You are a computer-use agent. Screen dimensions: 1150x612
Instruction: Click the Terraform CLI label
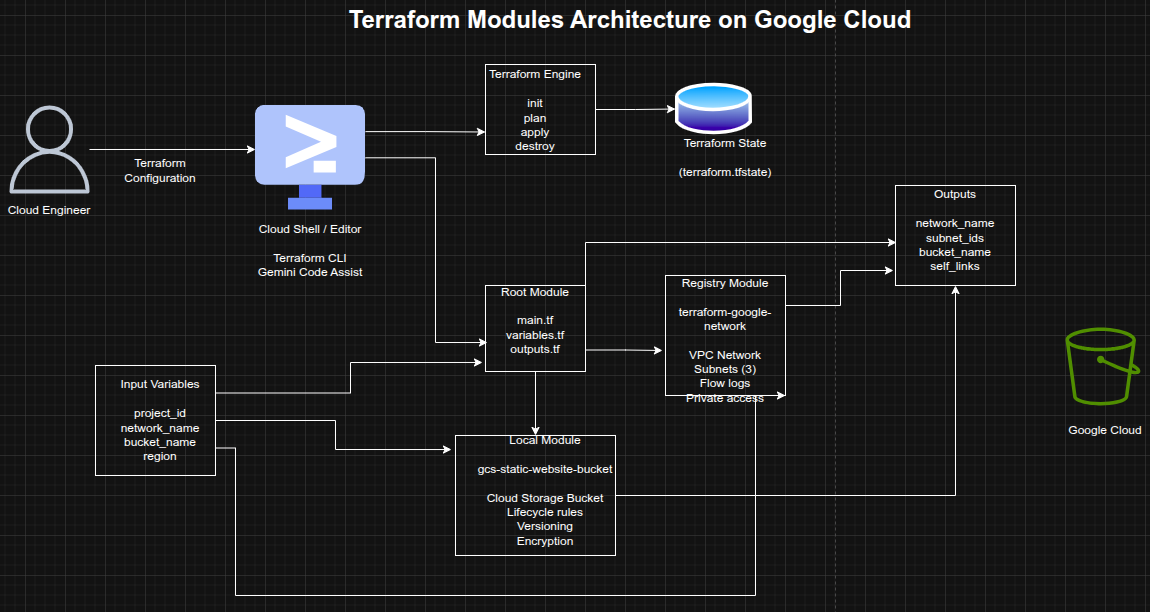(x=310, y=257)
